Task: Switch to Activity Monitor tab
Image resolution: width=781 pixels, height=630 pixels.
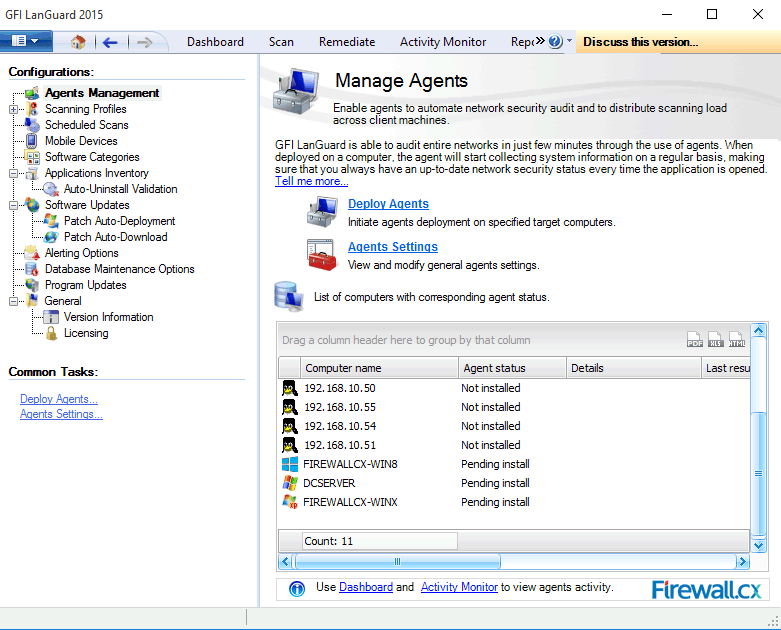Action: pyautogui.click(x=443, y=42)
